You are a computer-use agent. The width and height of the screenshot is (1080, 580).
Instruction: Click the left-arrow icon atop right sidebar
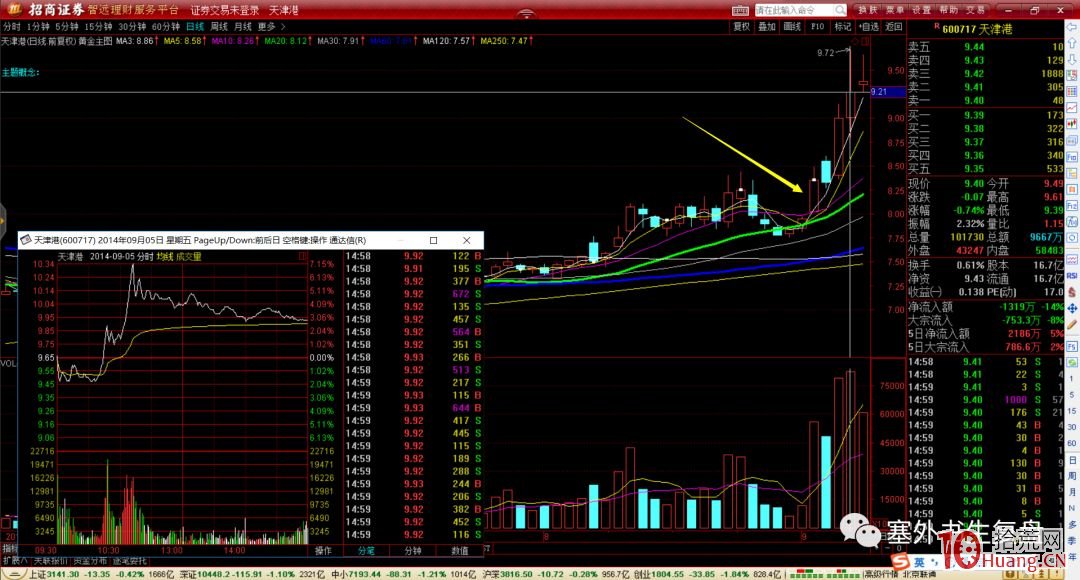1071,27
